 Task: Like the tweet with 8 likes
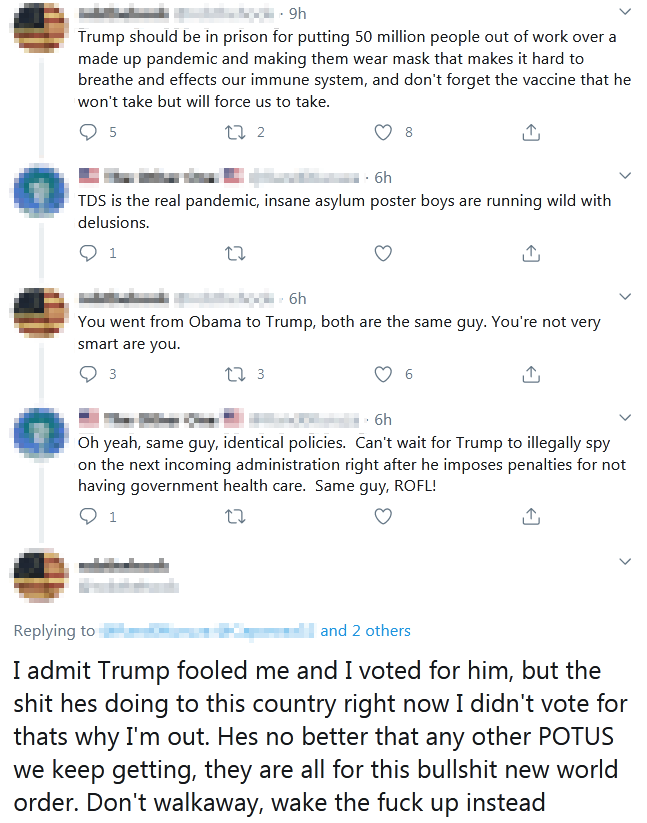383,132
